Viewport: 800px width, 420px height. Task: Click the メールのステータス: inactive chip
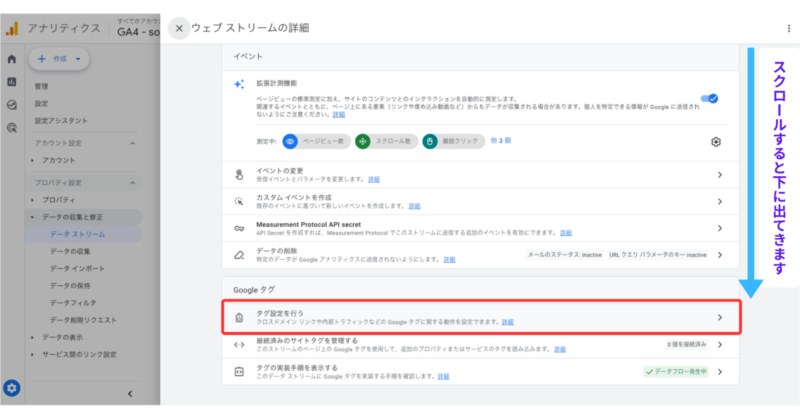pyautogui.click(x=564, y=255)
